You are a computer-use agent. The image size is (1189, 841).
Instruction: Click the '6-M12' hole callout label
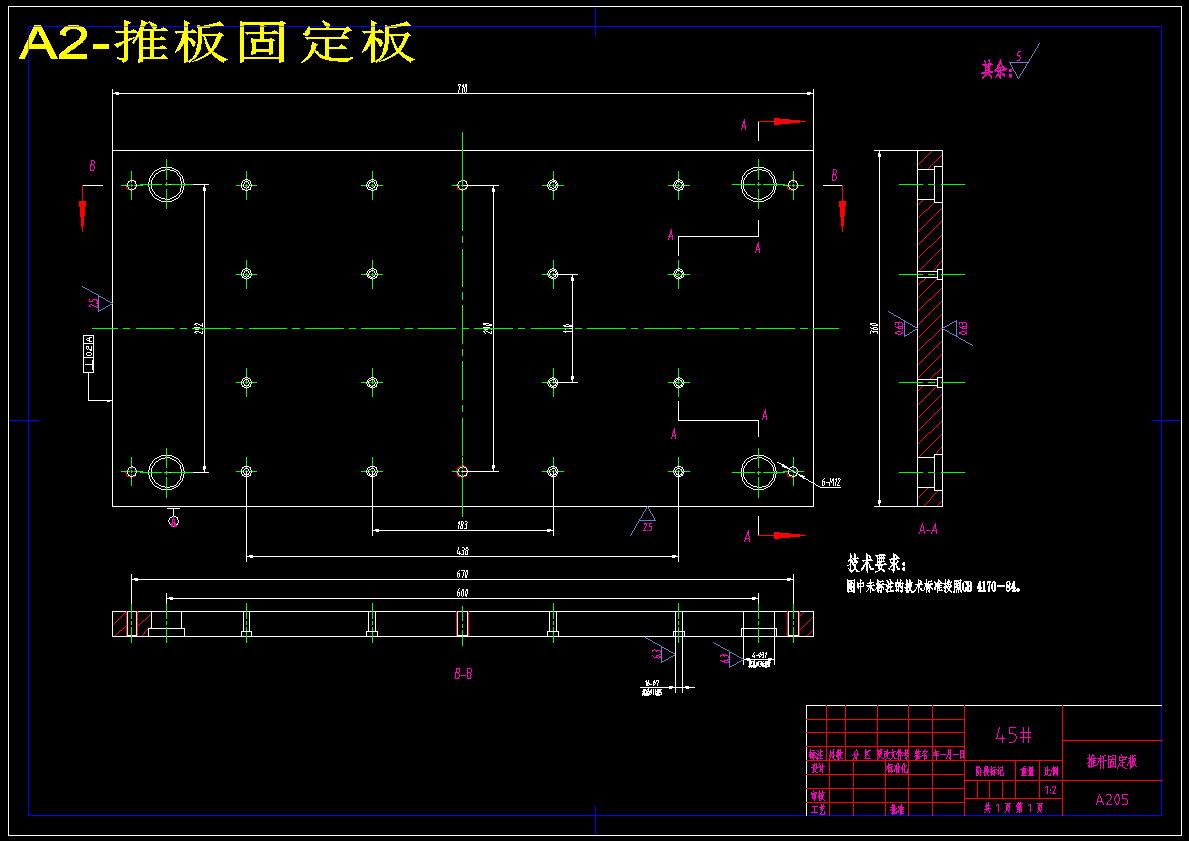click(x=831, y=482)
